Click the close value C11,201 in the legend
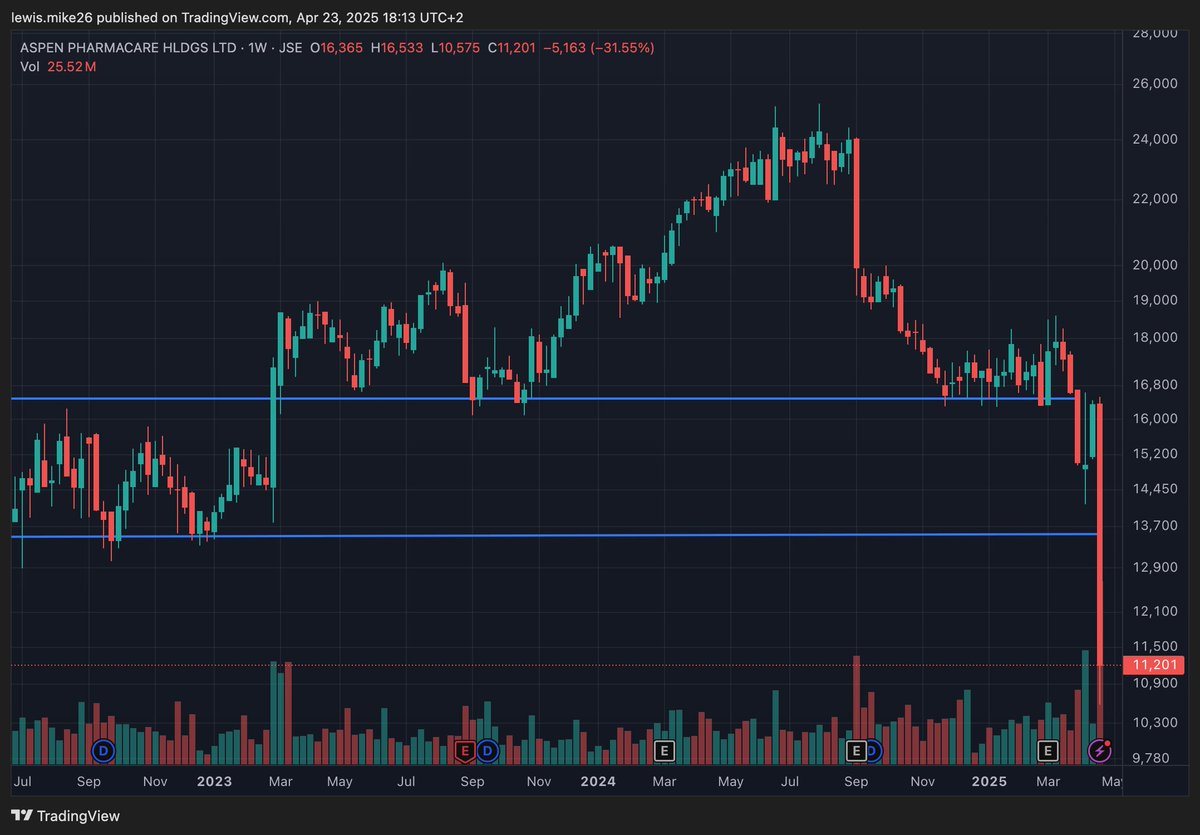The height and width of the screenshot is (835, 1200). (x=514, y=47)
